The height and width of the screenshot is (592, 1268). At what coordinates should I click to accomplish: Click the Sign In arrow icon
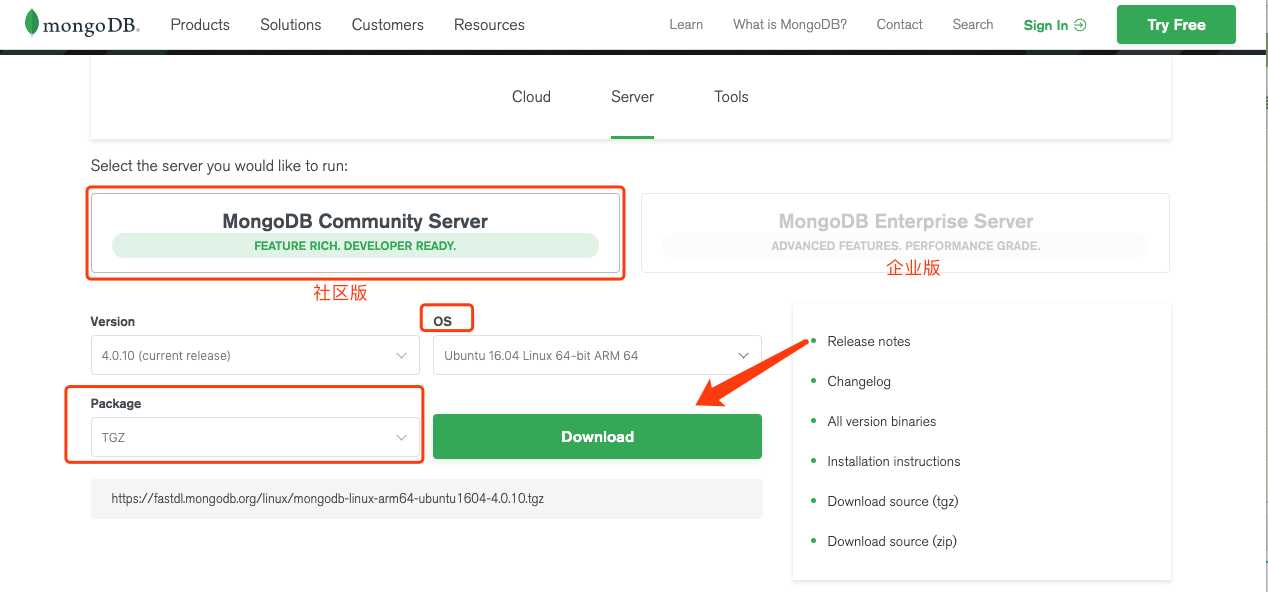click(1080, 25)
